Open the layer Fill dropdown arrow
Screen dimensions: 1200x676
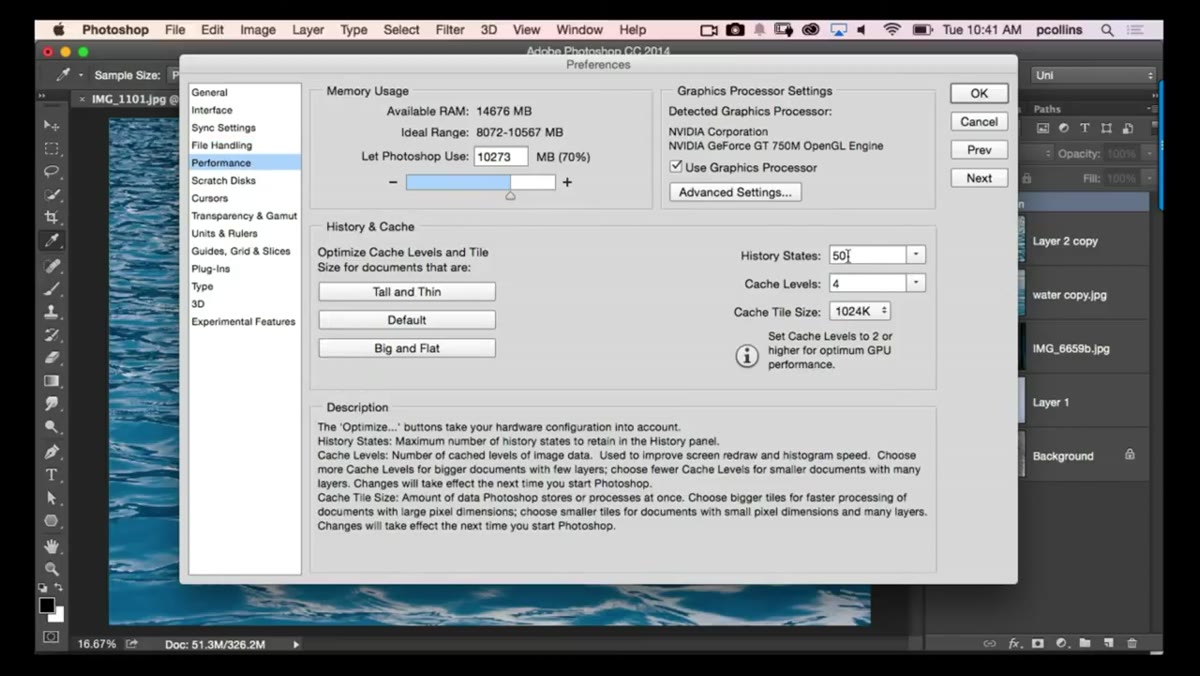click(x=1149, y=179)
